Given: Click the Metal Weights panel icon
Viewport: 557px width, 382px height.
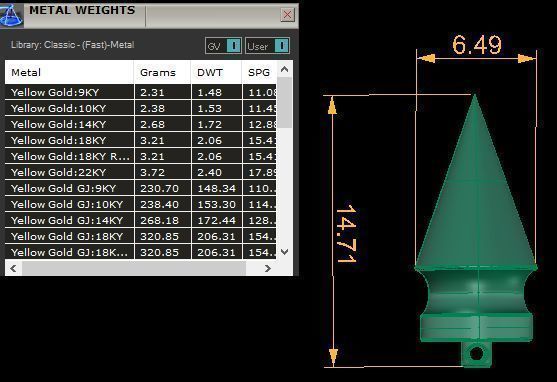Looking at the screenshot, I should click(11, 15).
